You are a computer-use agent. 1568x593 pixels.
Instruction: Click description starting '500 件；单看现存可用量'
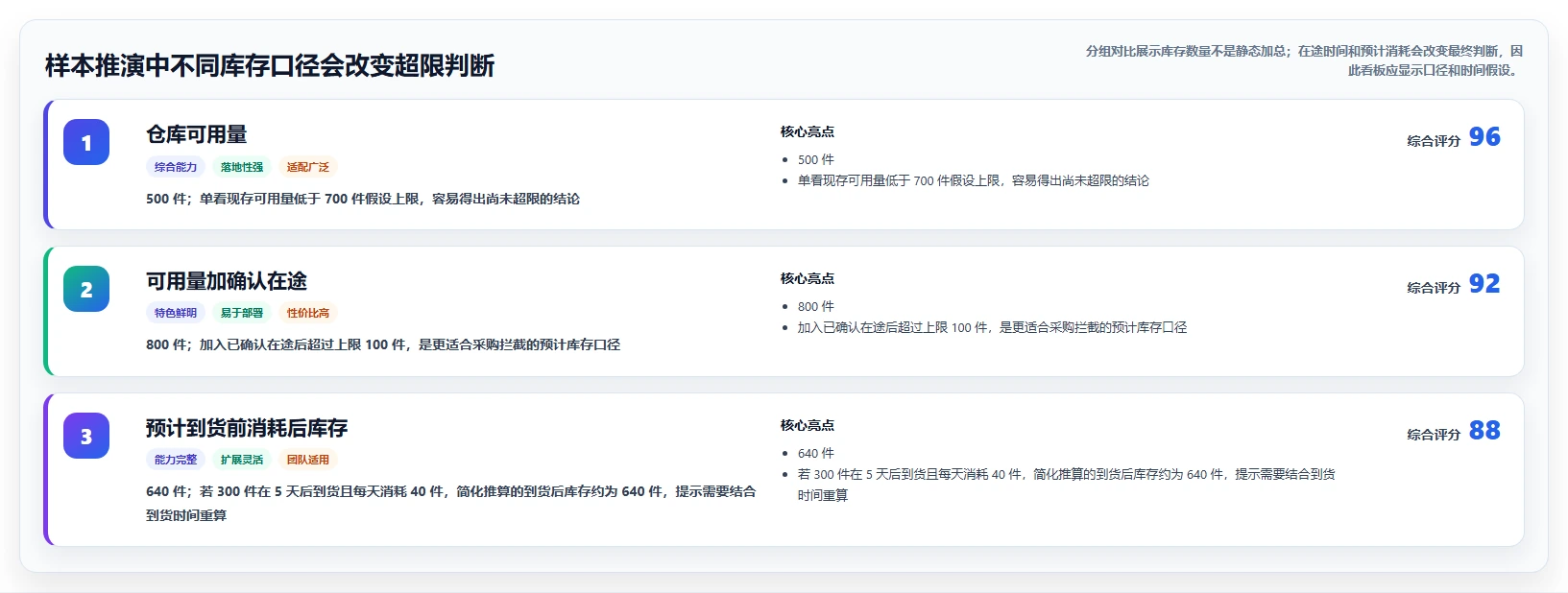point(363,200)
